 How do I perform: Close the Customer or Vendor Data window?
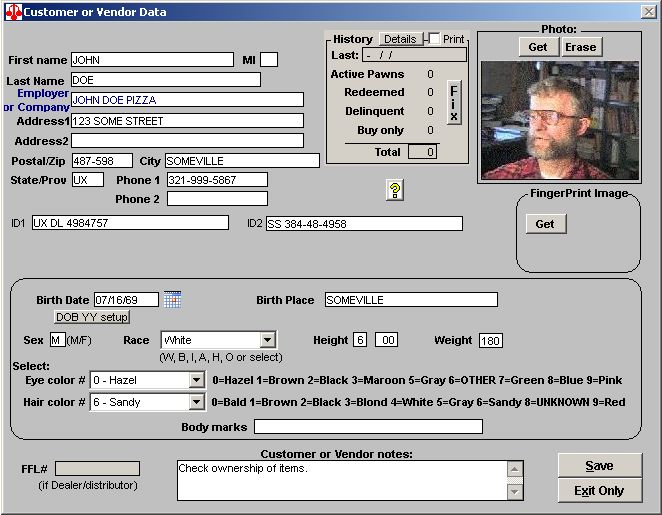coord(647,12)
